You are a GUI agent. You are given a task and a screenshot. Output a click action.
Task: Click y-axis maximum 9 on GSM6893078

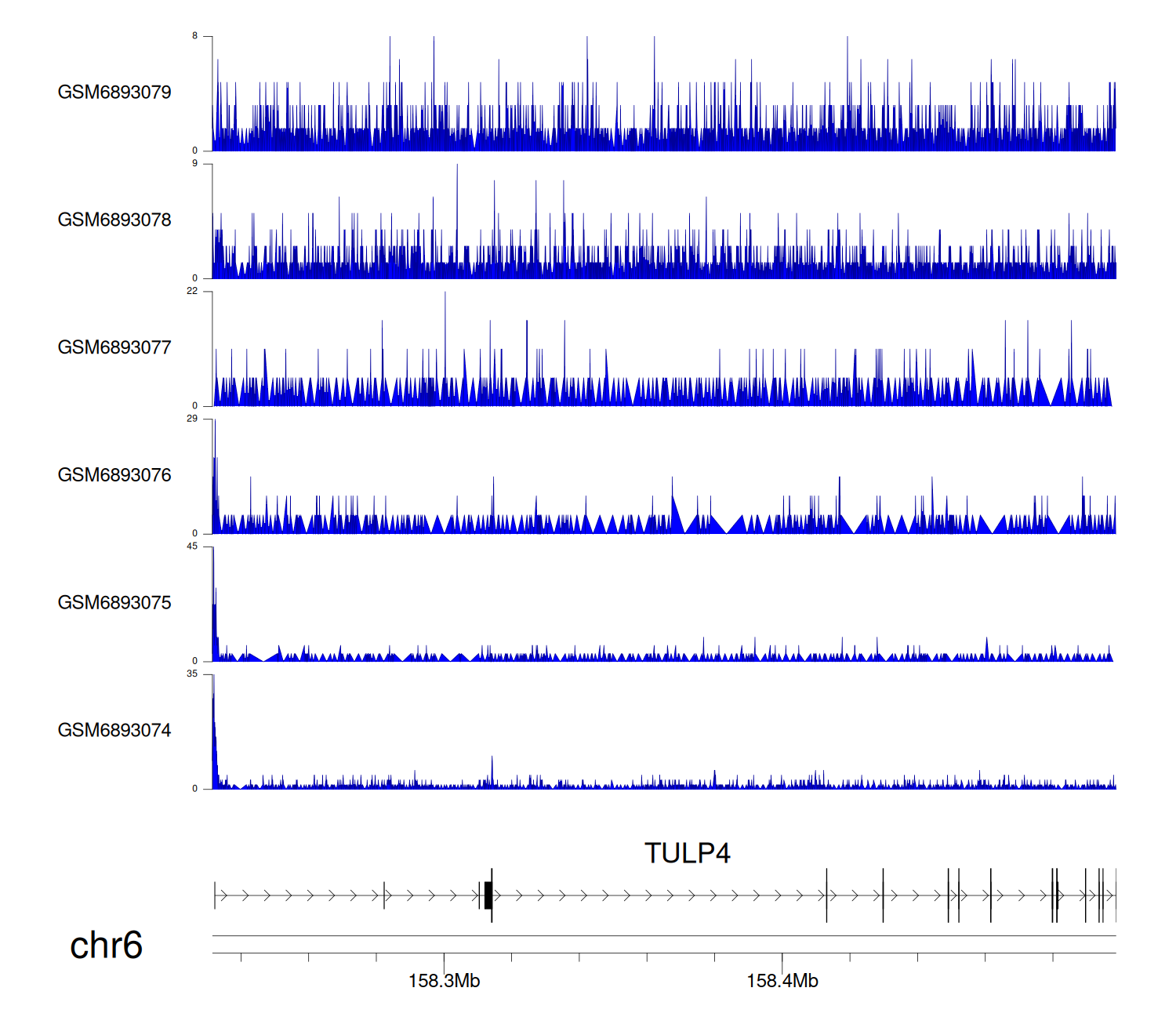[x=195, y=164]
